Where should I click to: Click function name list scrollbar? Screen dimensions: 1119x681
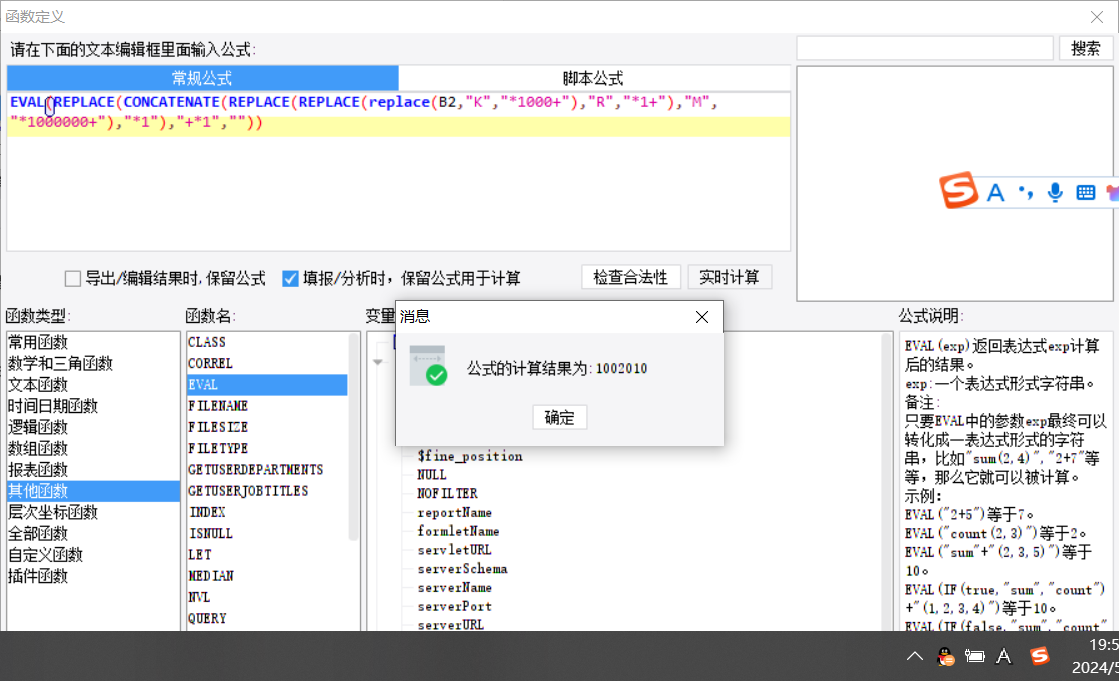point(353,436)
